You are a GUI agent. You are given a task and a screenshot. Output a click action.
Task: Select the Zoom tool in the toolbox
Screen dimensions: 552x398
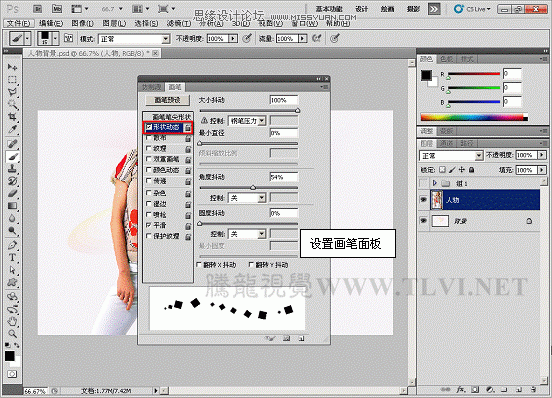[x=12, y=333]
